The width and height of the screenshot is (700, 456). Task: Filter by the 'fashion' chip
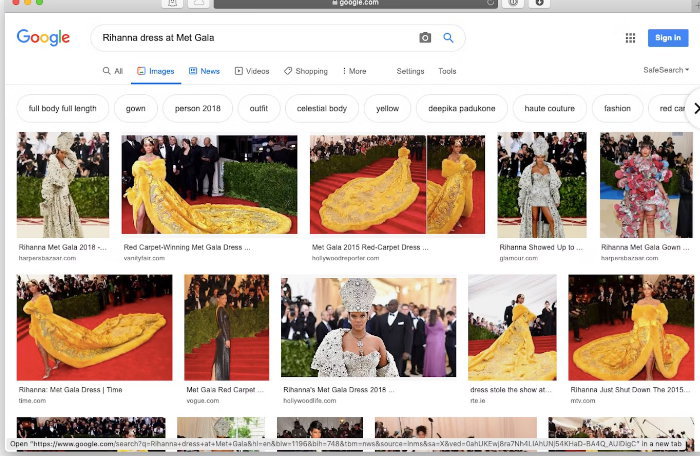[617, 108]
